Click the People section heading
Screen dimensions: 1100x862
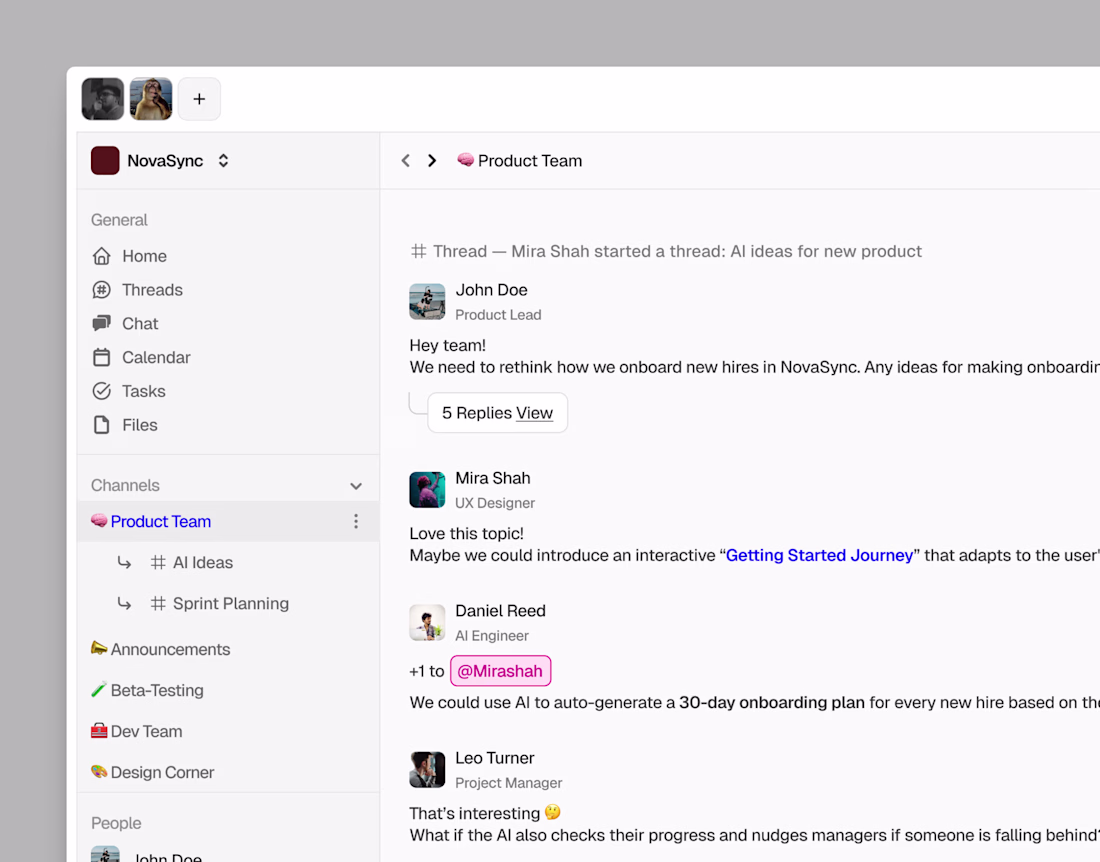(x=116, y=823)
